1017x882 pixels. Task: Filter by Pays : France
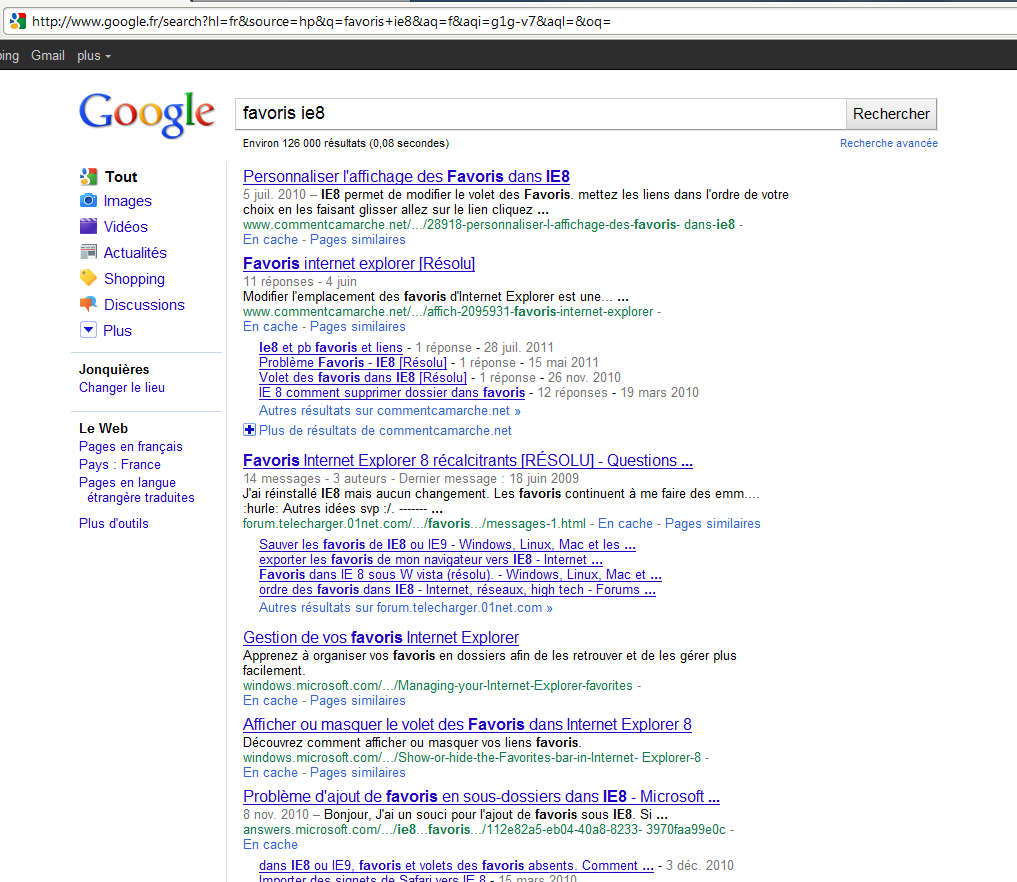coord(119,465)
